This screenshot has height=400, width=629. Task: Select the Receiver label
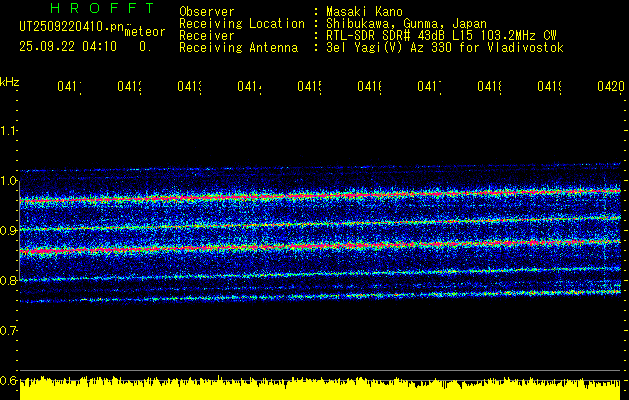point(207,36)
